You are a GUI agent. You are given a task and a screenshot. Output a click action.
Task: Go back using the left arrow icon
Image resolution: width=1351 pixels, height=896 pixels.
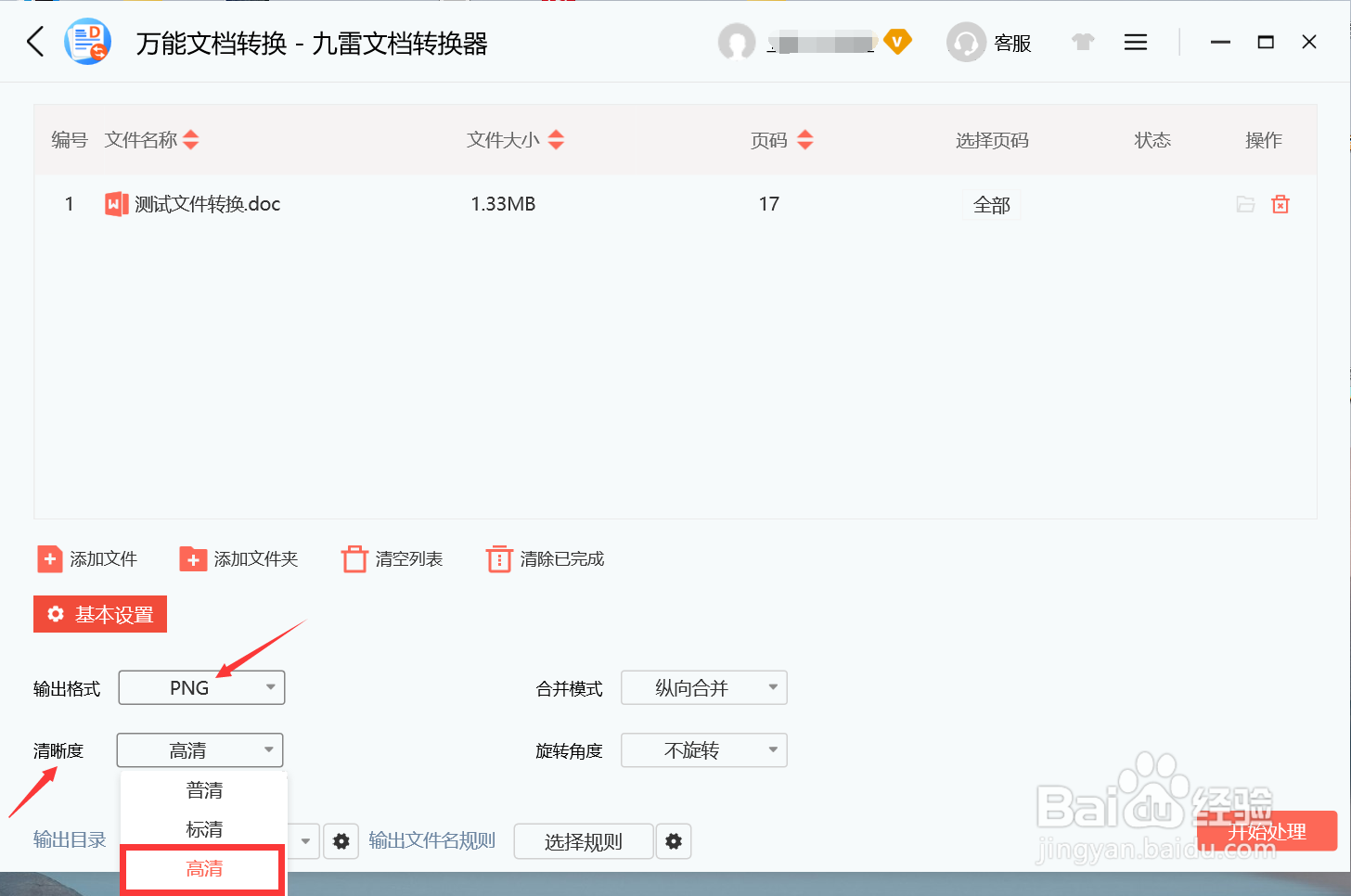click(35, 43)
